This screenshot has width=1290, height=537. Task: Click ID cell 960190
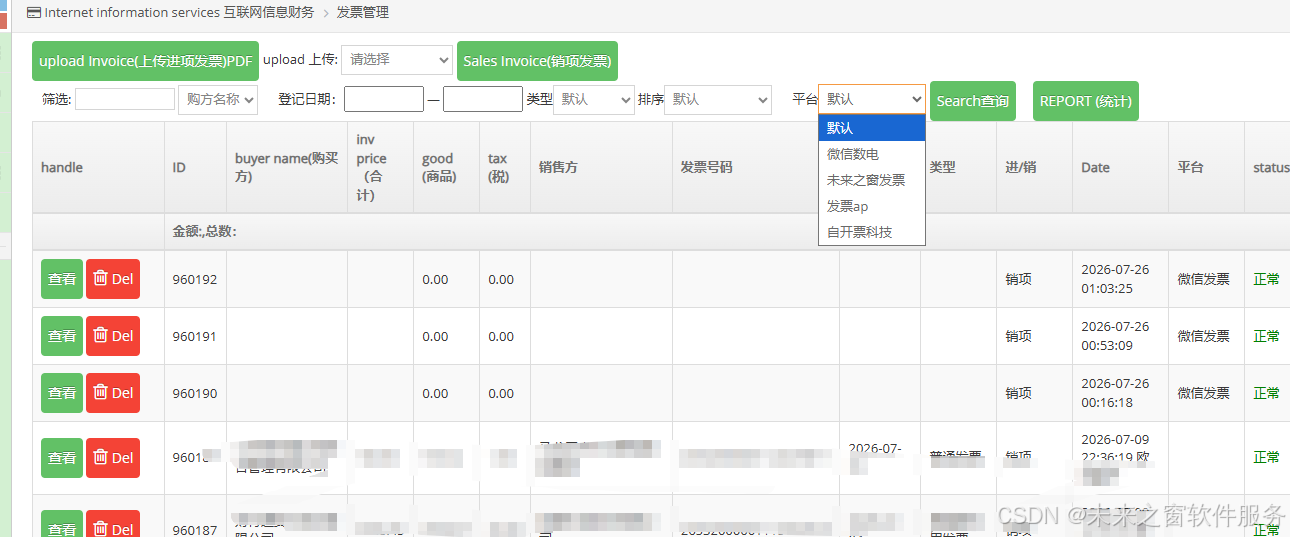[x=195, y=393]
